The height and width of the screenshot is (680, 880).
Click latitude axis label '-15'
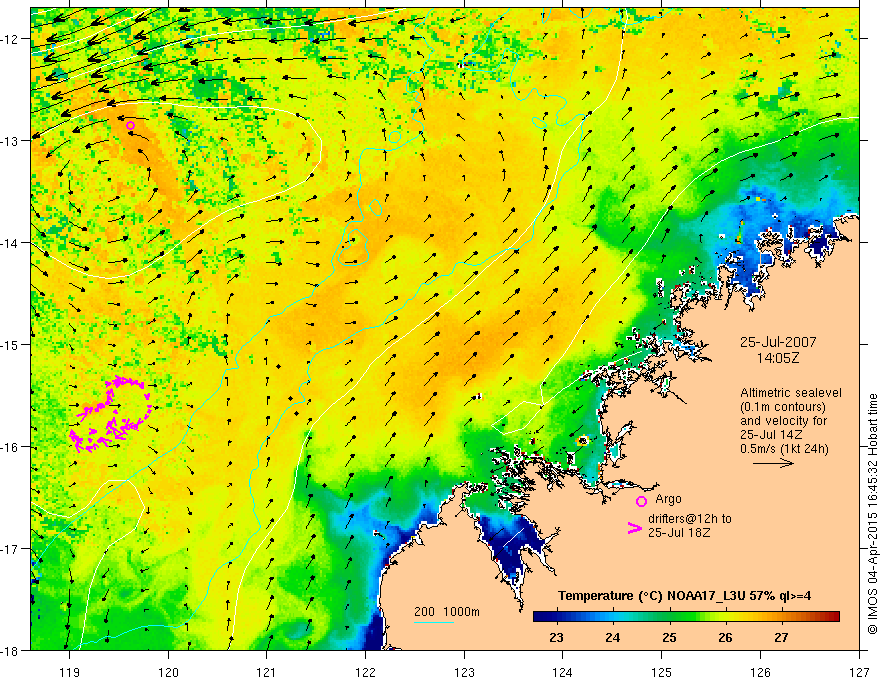click(x=11, y=344)
